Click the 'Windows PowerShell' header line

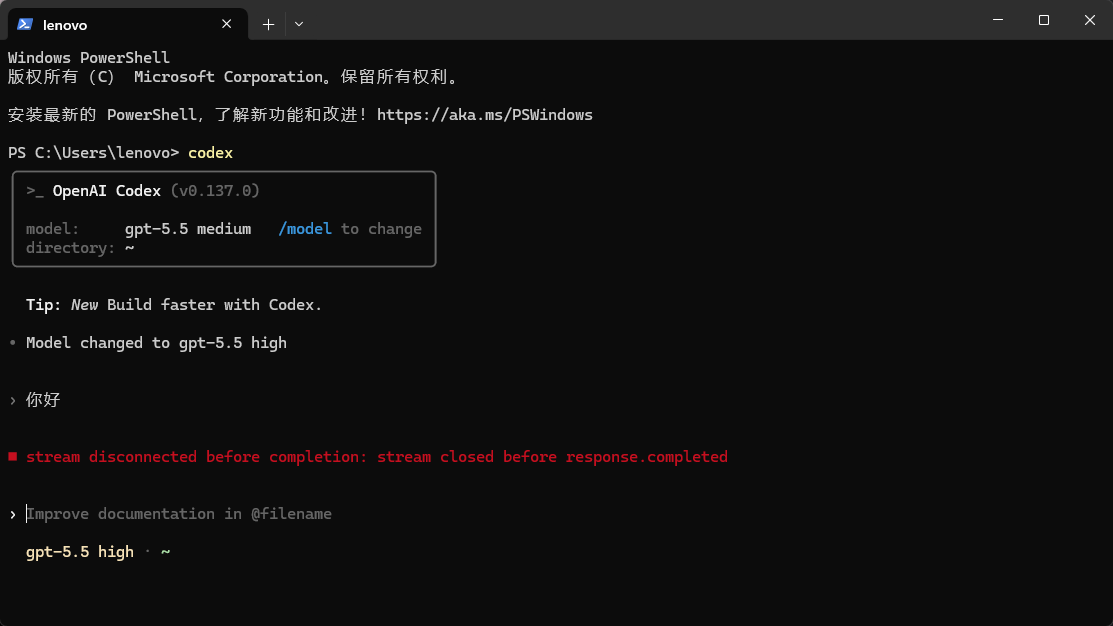click(89, 57)
